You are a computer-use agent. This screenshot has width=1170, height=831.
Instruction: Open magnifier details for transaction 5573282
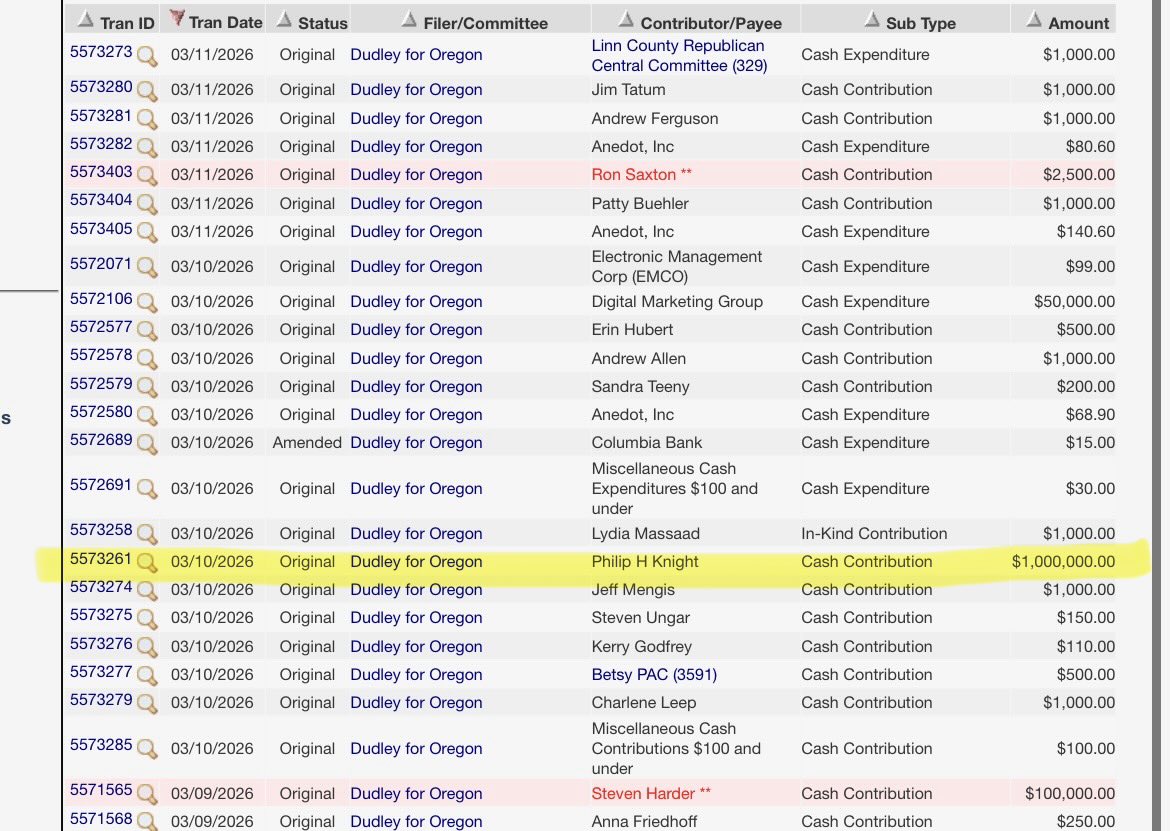pyautogui.click(x=147, y=148)
